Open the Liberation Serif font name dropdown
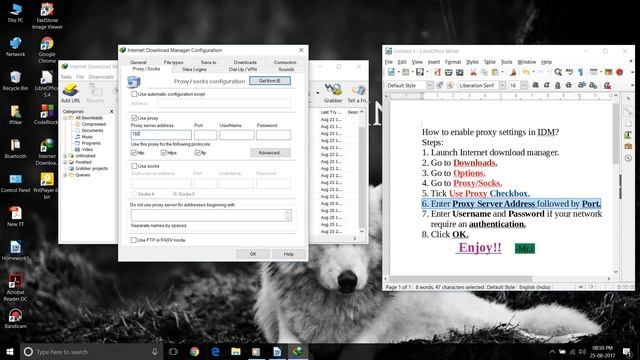 tap(502, 85)
